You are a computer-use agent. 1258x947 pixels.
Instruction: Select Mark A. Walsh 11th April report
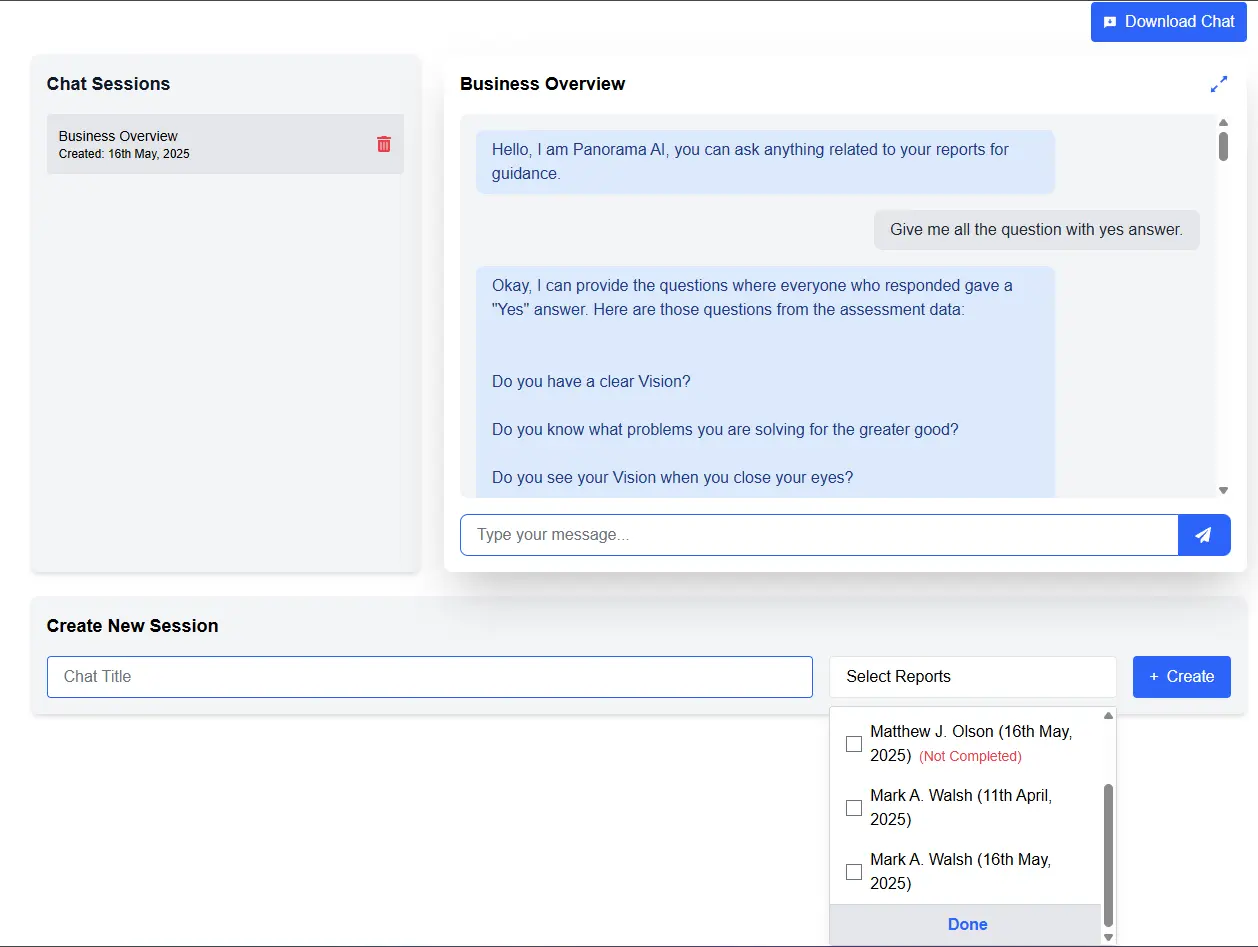(853, 807)
